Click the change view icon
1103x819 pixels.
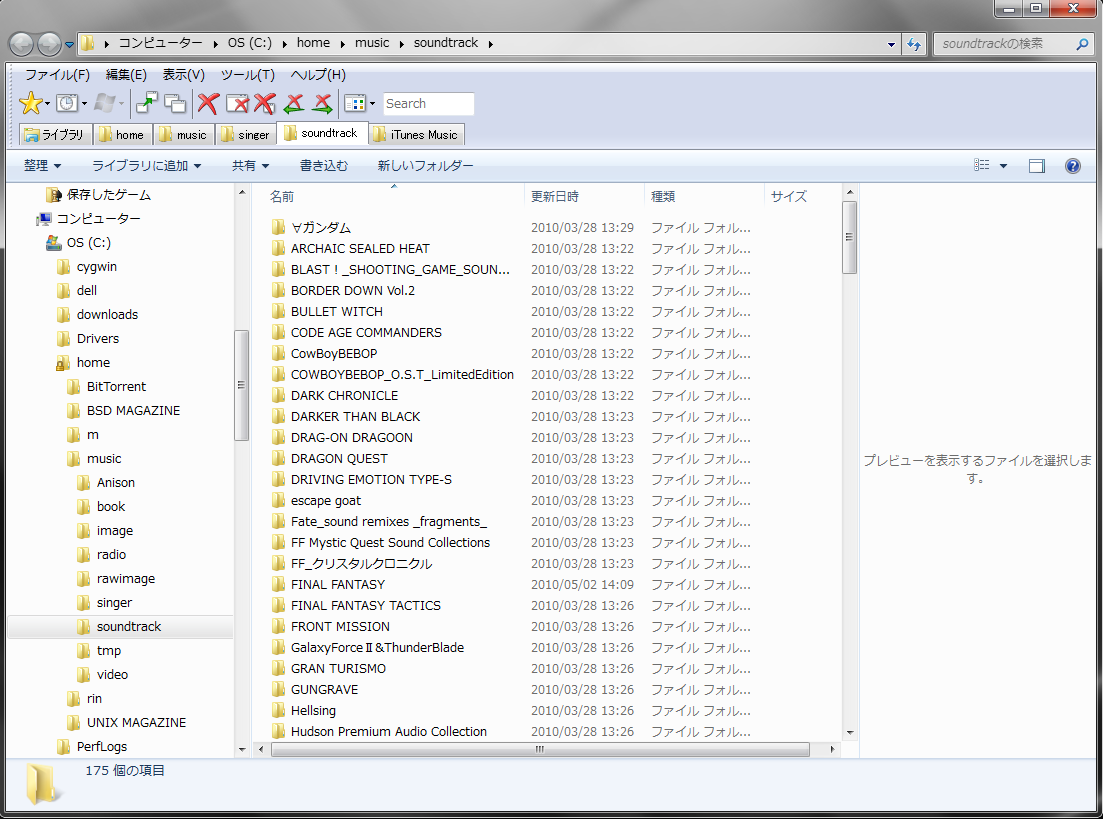click(x=981, y=165)
